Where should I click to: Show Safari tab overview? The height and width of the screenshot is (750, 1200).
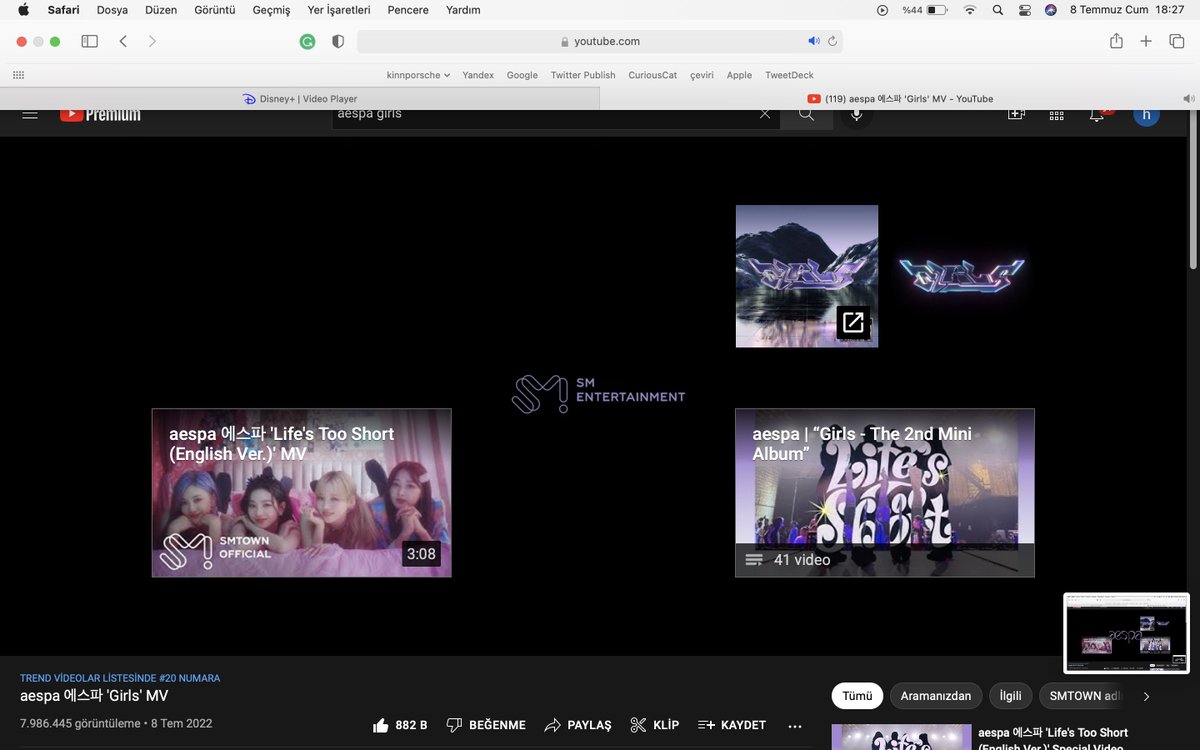click(x=1177, y=41)
